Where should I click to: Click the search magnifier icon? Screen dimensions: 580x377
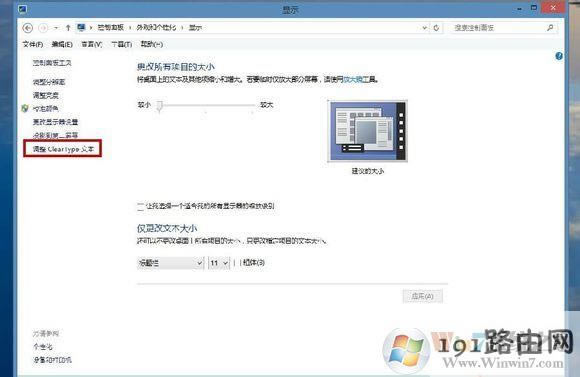pos(550,27)
